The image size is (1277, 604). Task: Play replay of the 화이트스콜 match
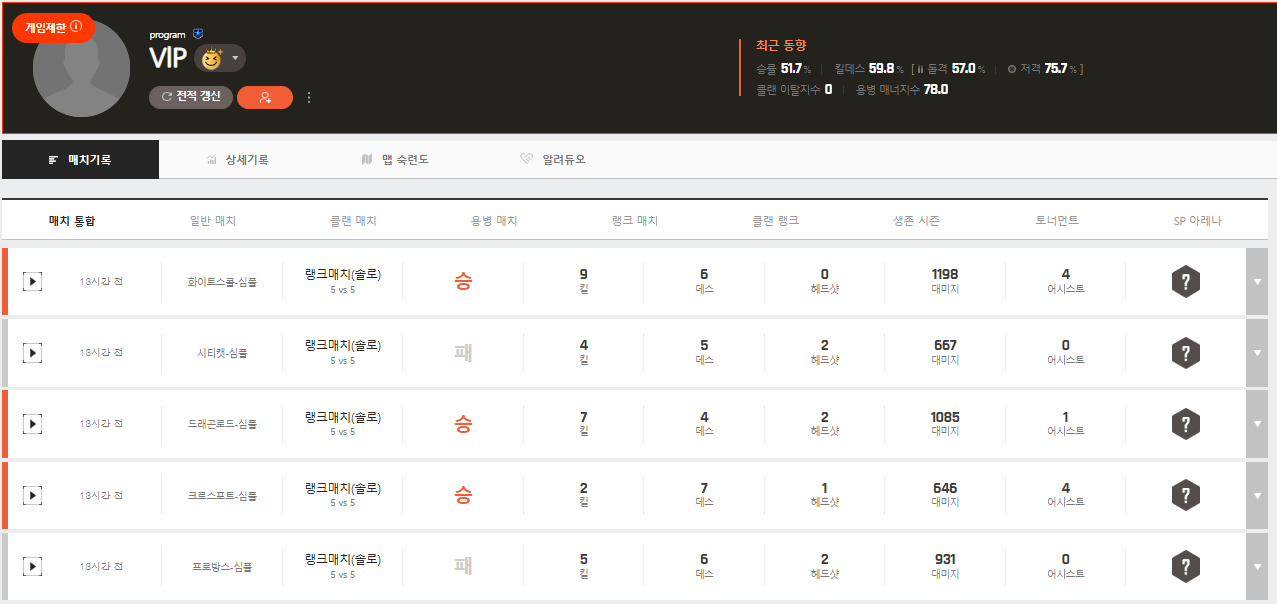33,282
